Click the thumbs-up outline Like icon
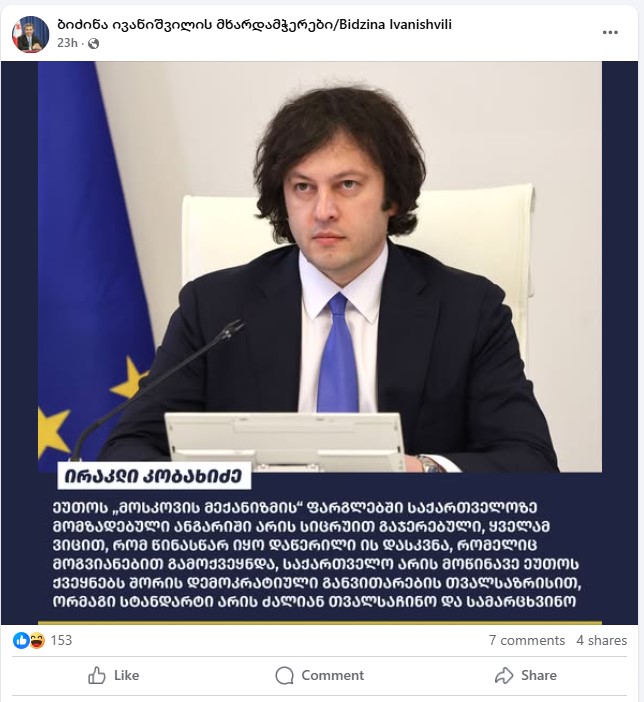This screenshot has height=702, width=644. pos(97,675)
